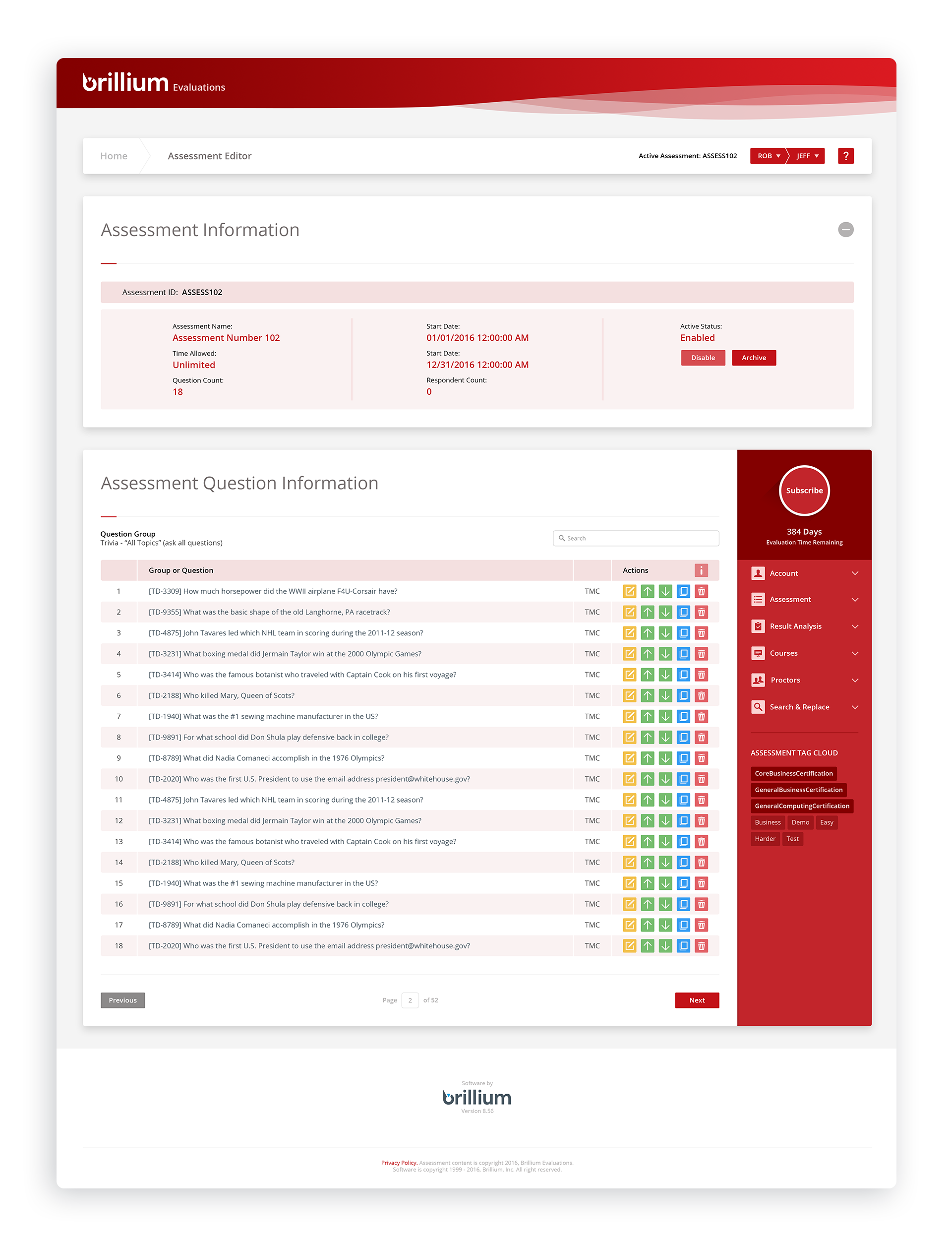The height and width of the screenshot is (1242, 952).
Task: Click edit icon for question row 1
Action: tap(629, 591)
